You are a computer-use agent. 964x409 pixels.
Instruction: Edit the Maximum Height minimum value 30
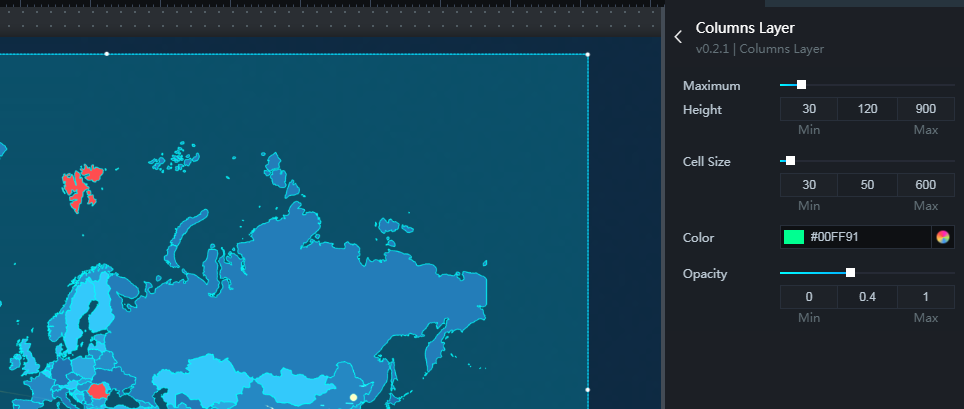pyautogui.click(x=809, y=109)
